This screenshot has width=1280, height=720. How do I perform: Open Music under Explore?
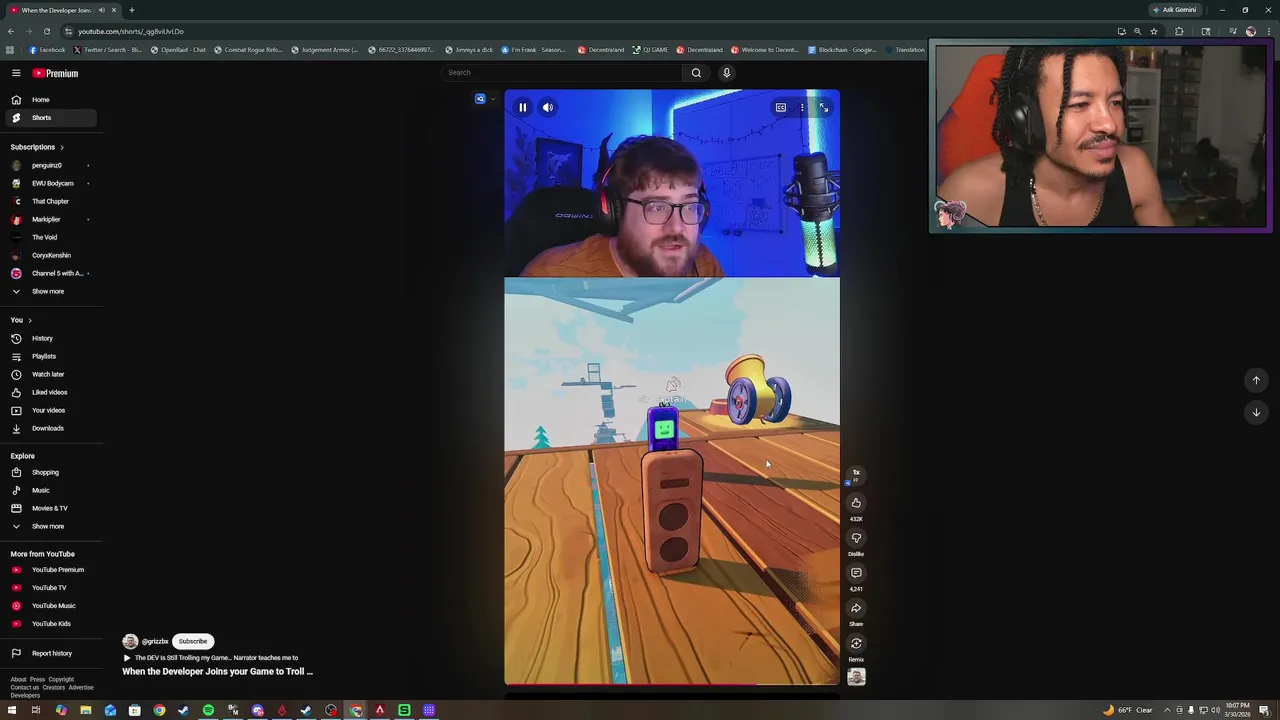click(49, 490)
